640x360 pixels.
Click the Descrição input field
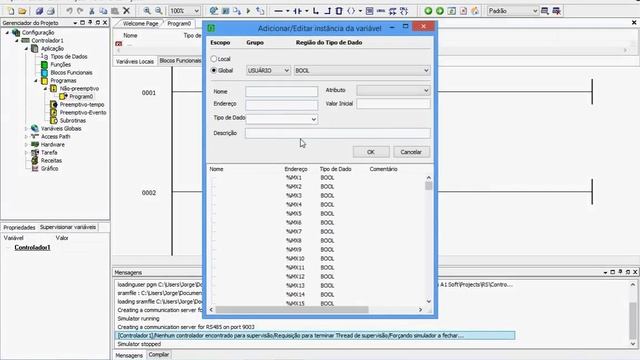click(338, 133)
